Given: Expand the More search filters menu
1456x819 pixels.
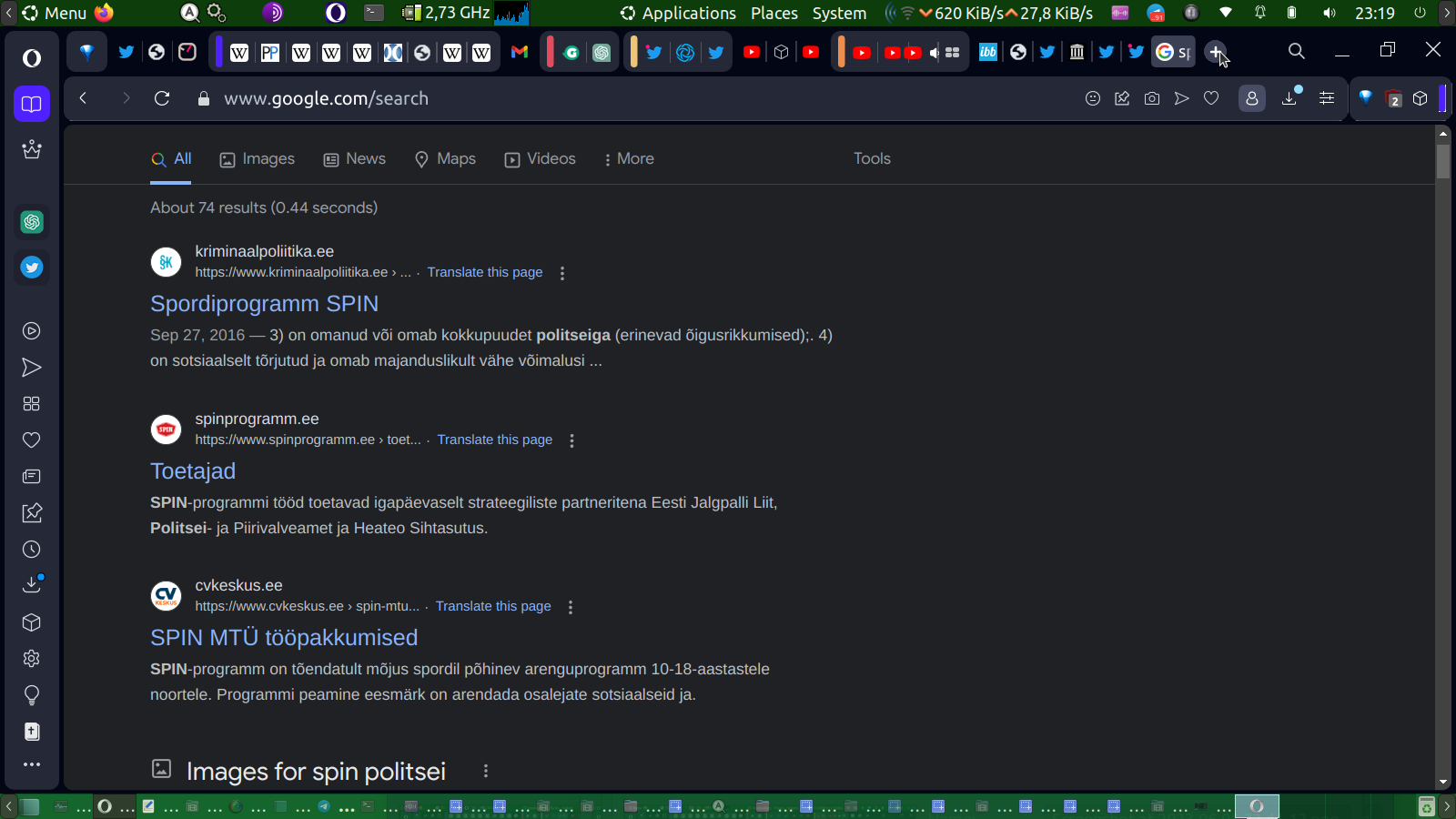Looking at the screenshot, I should pos(629,158).
